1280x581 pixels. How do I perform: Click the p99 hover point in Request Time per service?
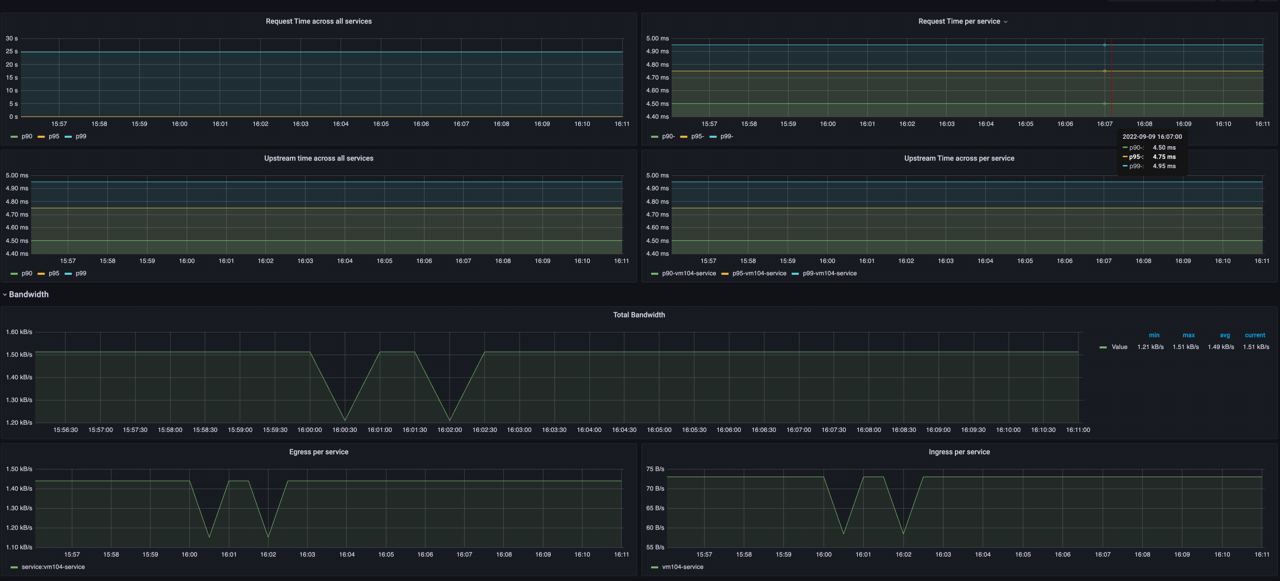(x=1104, y=45)
